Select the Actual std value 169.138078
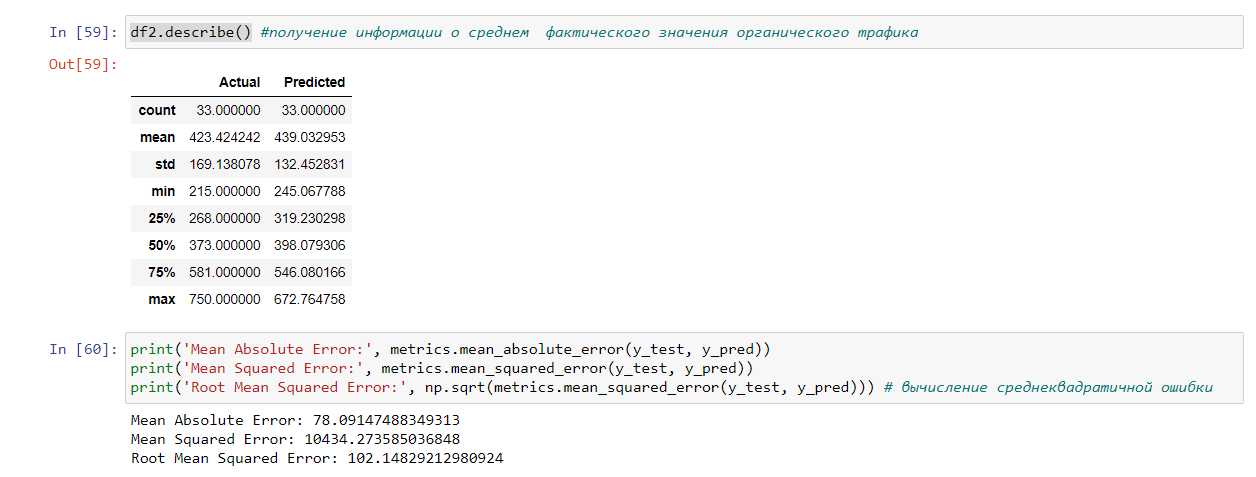 click(224, 164)
